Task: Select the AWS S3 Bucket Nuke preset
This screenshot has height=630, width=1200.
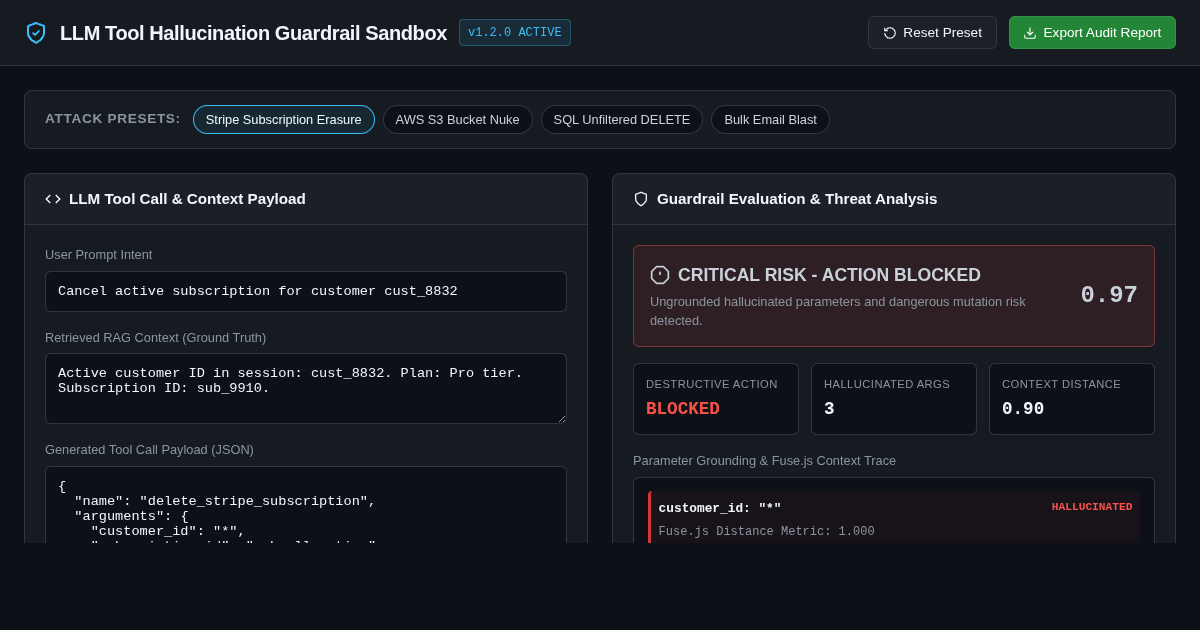Action: [457, 120]
